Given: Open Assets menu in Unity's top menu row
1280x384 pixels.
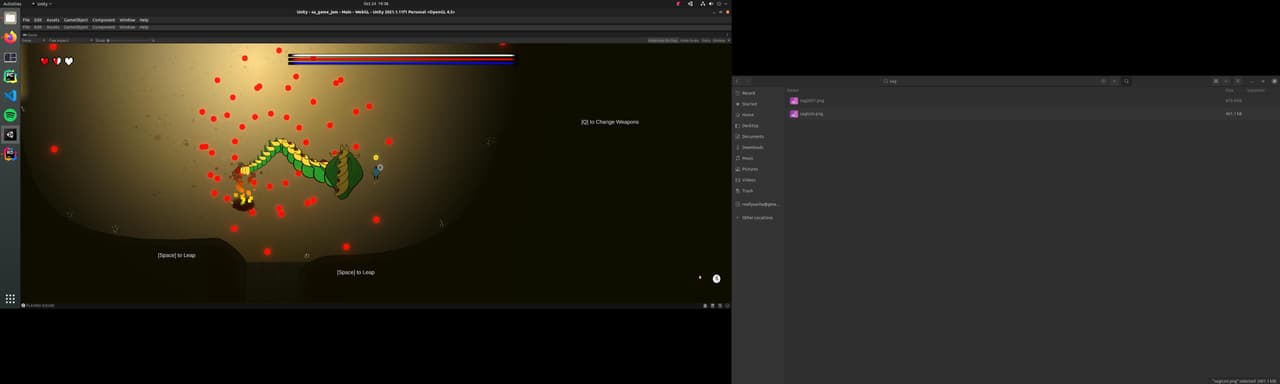Looking at the screenshot, I should [x=53, y=20].
